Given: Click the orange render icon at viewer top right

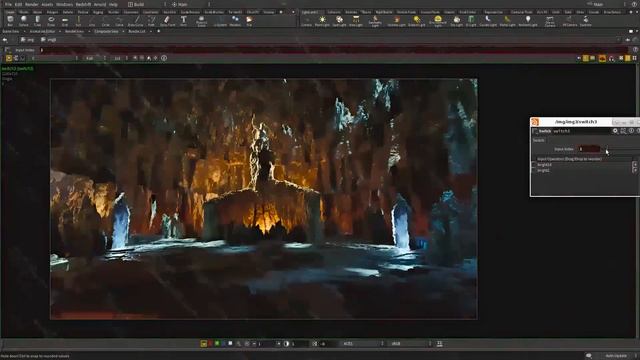Looking at the screenshot, I should pos(602,59).
